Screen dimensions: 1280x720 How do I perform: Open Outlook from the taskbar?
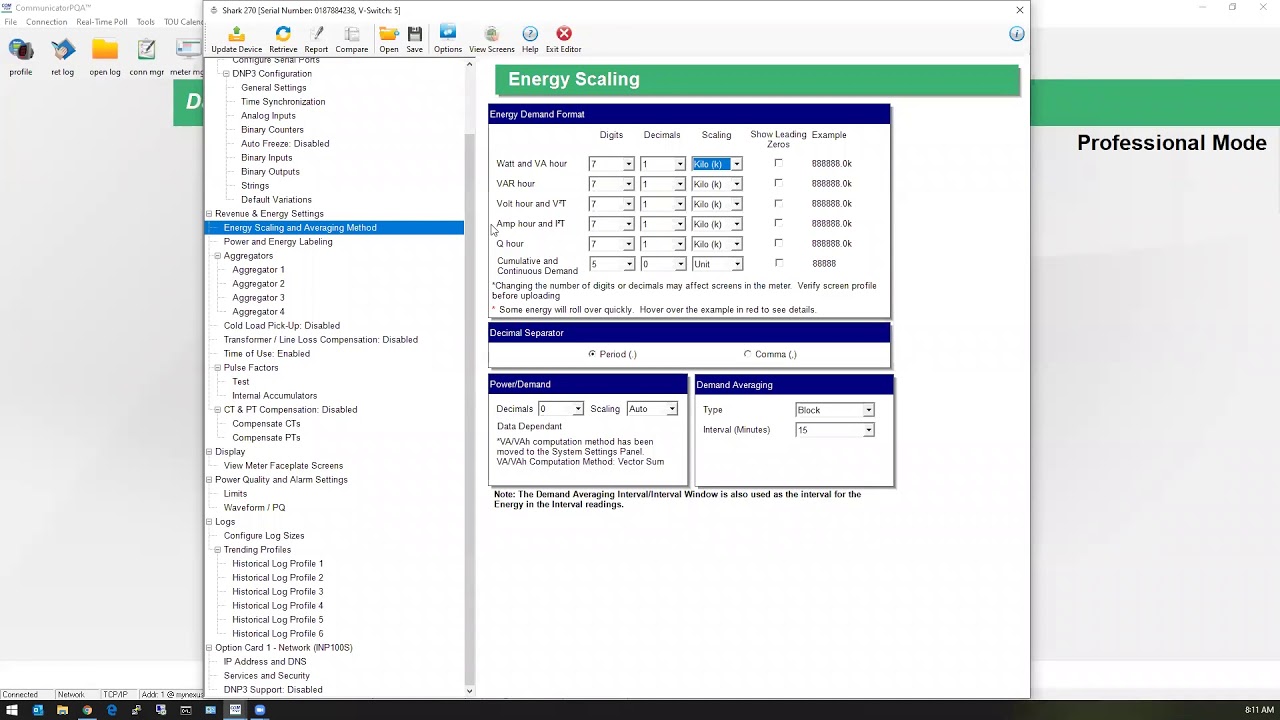click(38, 710)
